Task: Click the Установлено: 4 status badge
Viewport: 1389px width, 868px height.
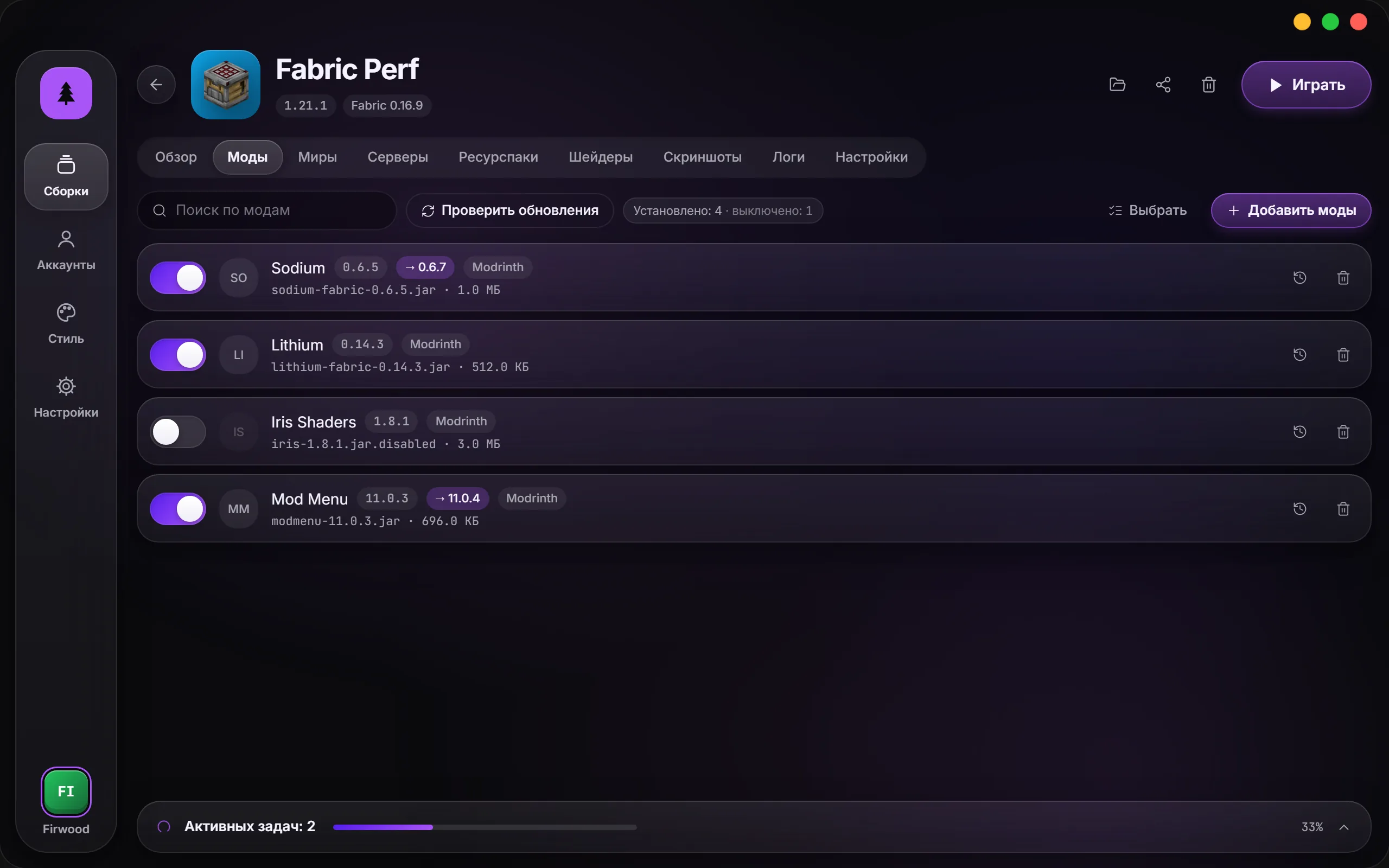Action: coord(723,210)
